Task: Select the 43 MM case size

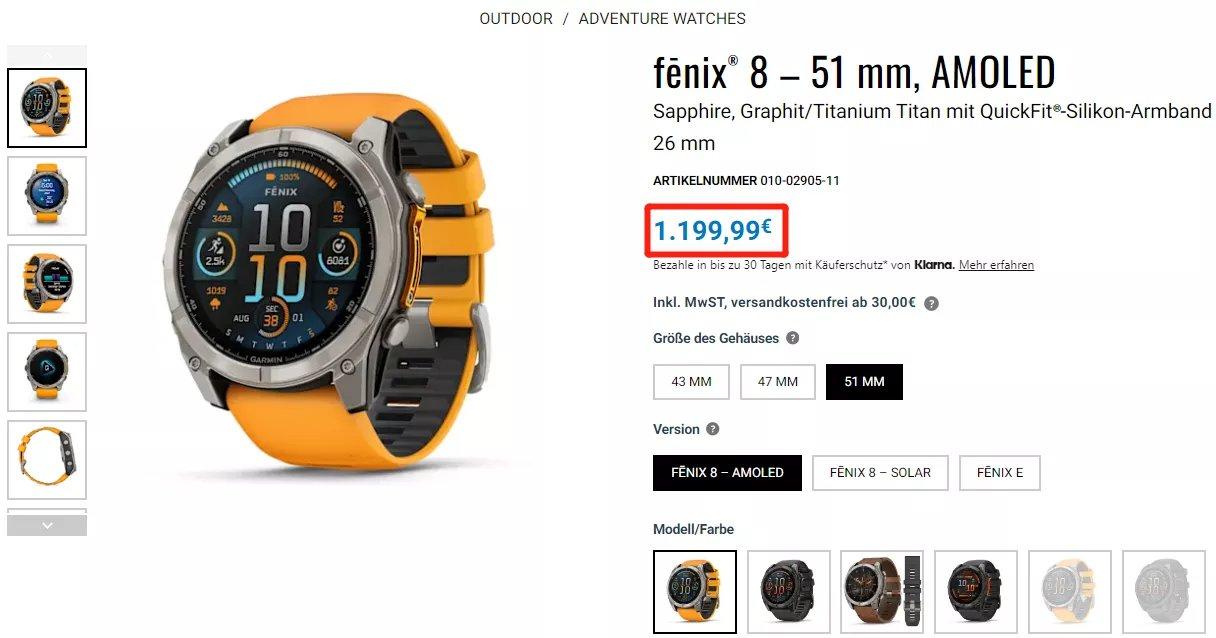Action: pyautogui.click(x=691, y=382)
